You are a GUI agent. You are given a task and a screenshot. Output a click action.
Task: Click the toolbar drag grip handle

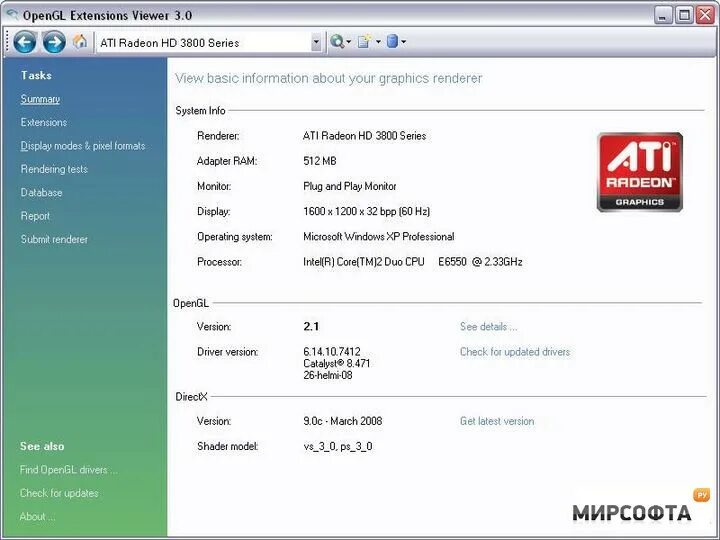7,42
